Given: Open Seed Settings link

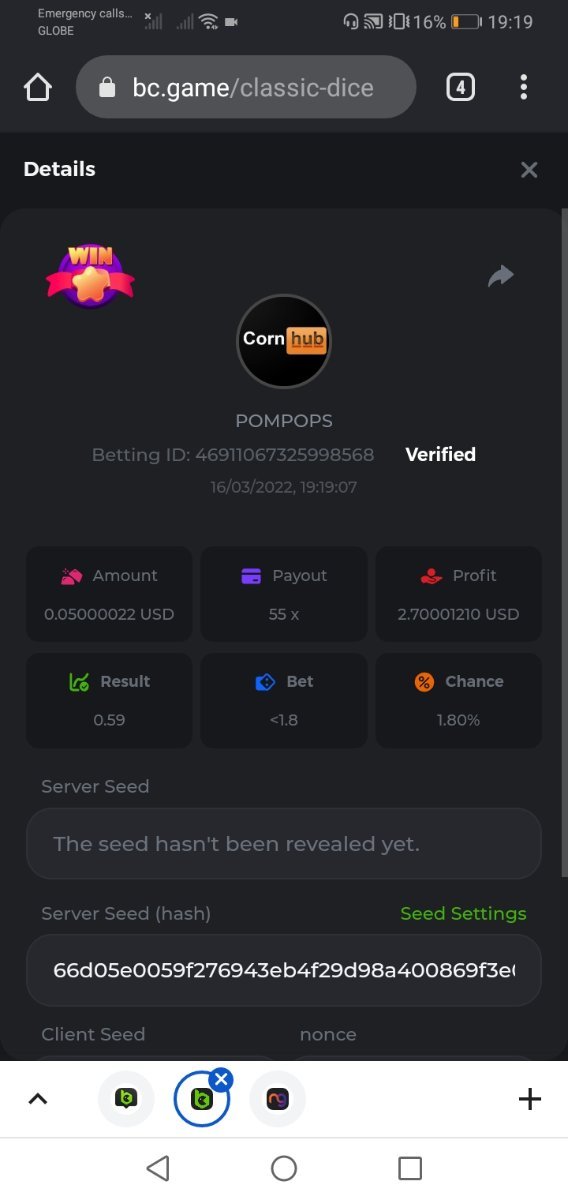Looking at the screenshot, I should [463, 913].
